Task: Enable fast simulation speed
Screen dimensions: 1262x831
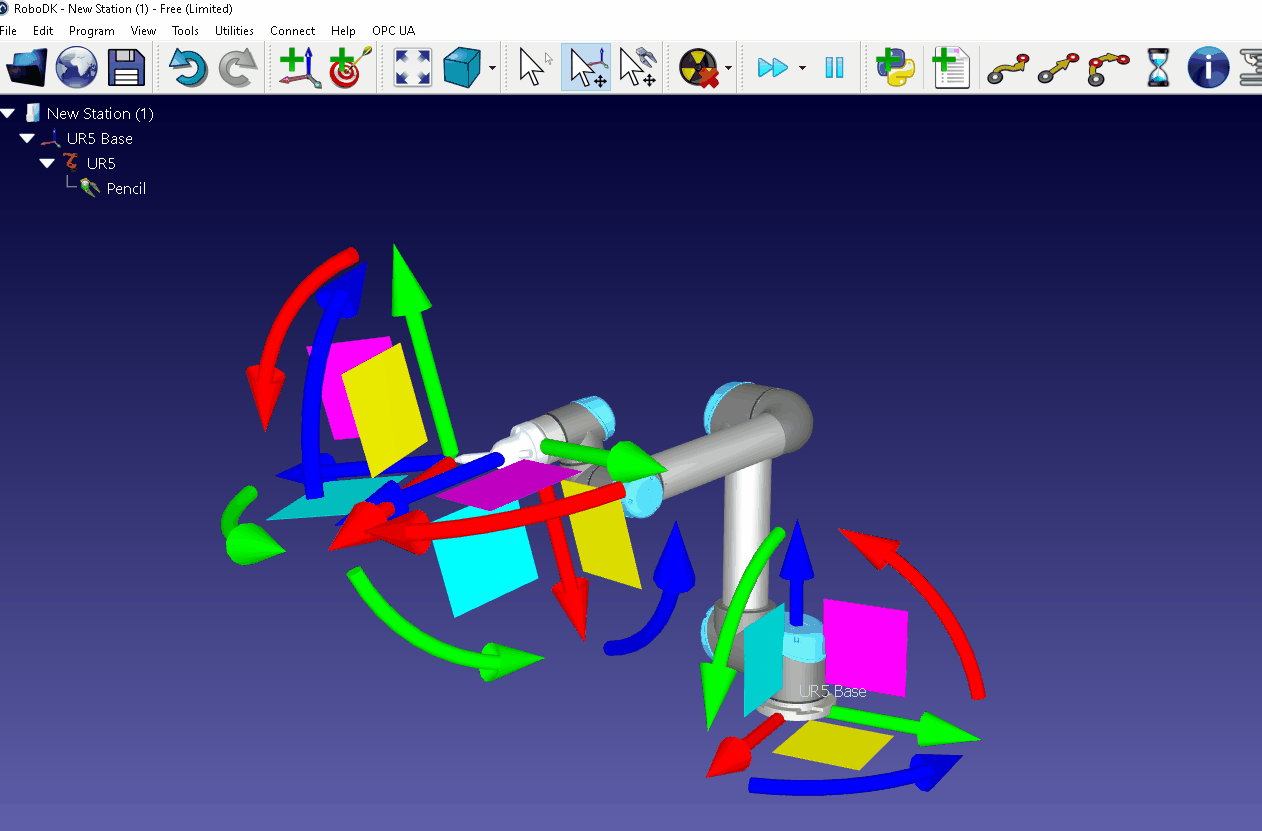Action: 773,68
